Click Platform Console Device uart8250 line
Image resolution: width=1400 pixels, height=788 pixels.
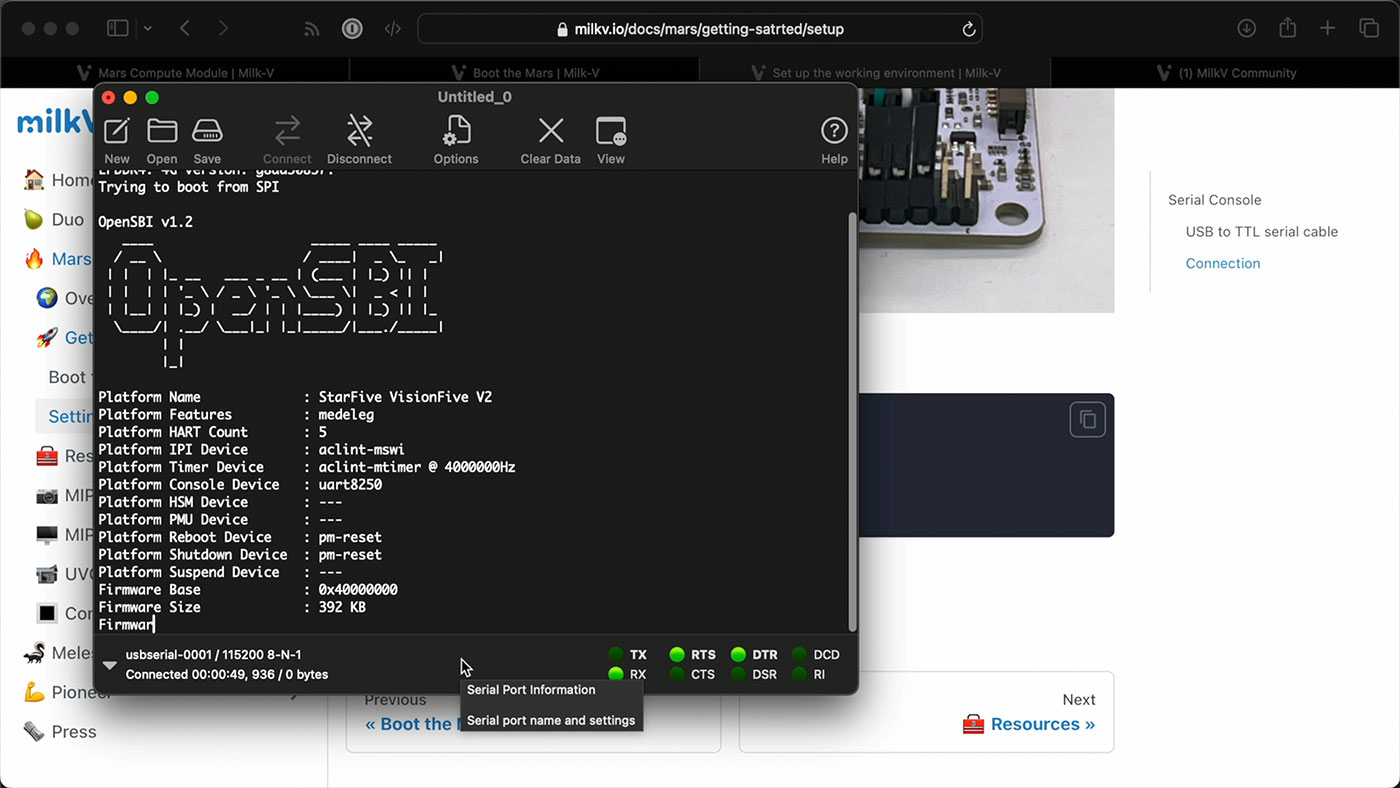click(x=240, y=485)
